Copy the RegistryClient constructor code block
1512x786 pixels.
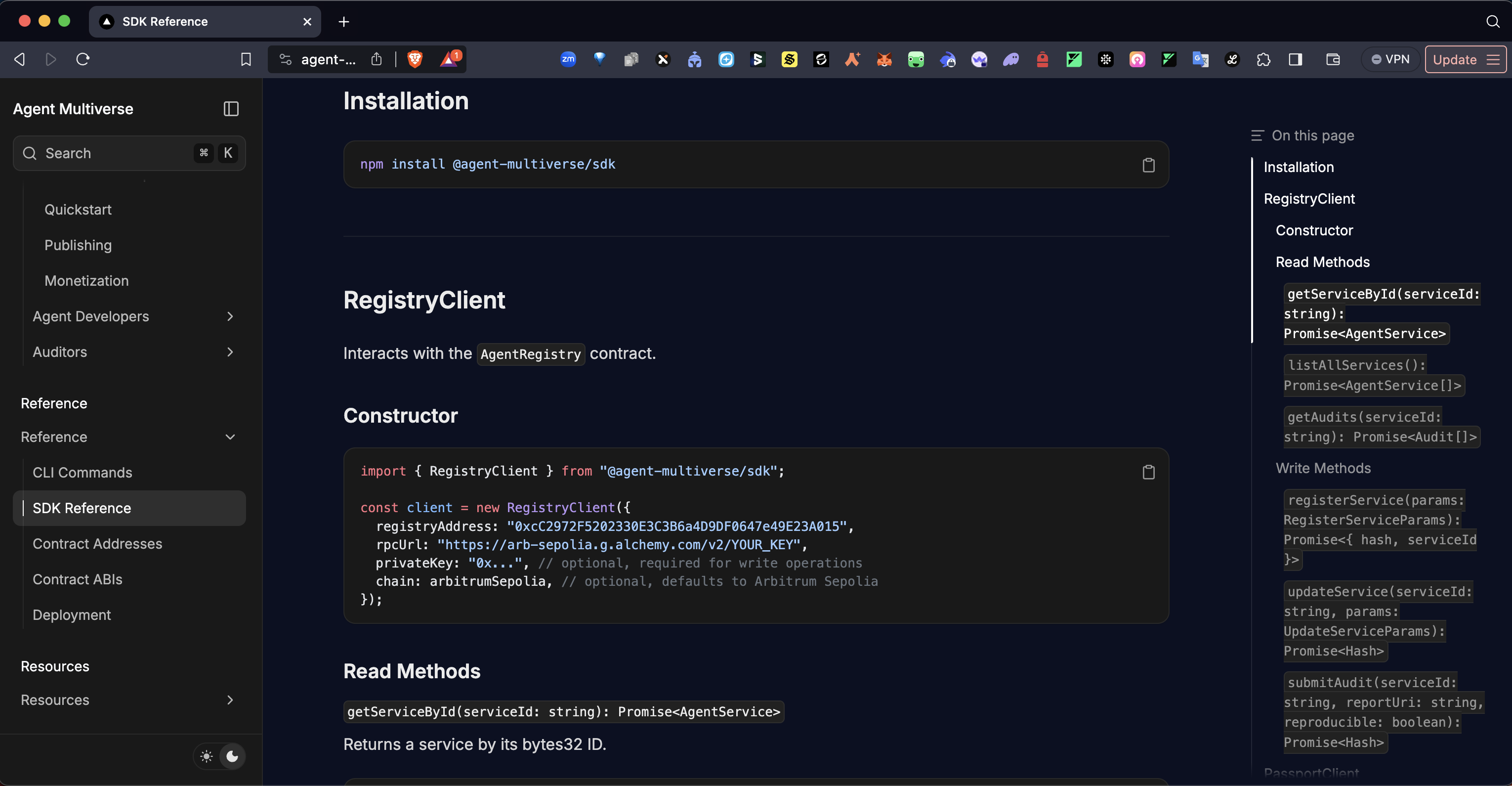[1148, 472]
